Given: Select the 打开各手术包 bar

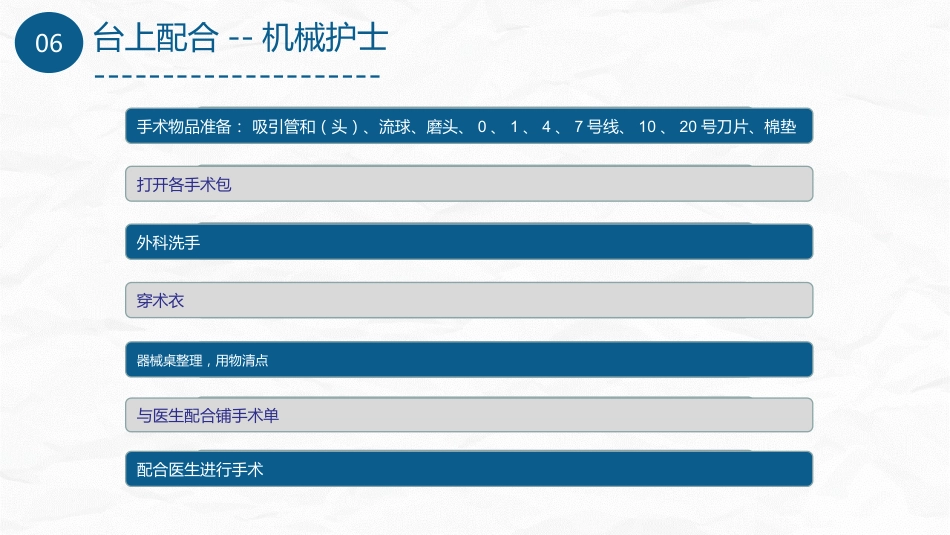Looking at the screenshot, I should pos(469,184).
